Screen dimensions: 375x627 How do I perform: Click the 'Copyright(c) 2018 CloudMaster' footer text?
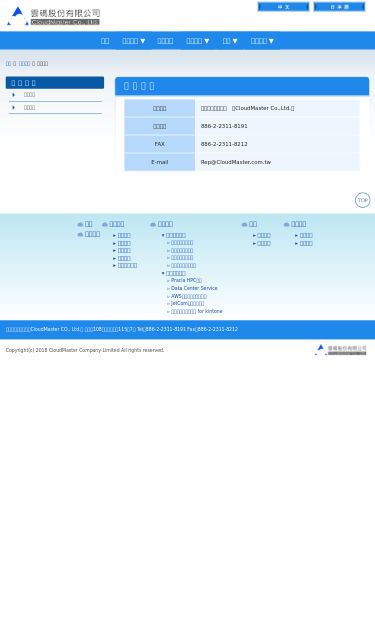(85, 350)
